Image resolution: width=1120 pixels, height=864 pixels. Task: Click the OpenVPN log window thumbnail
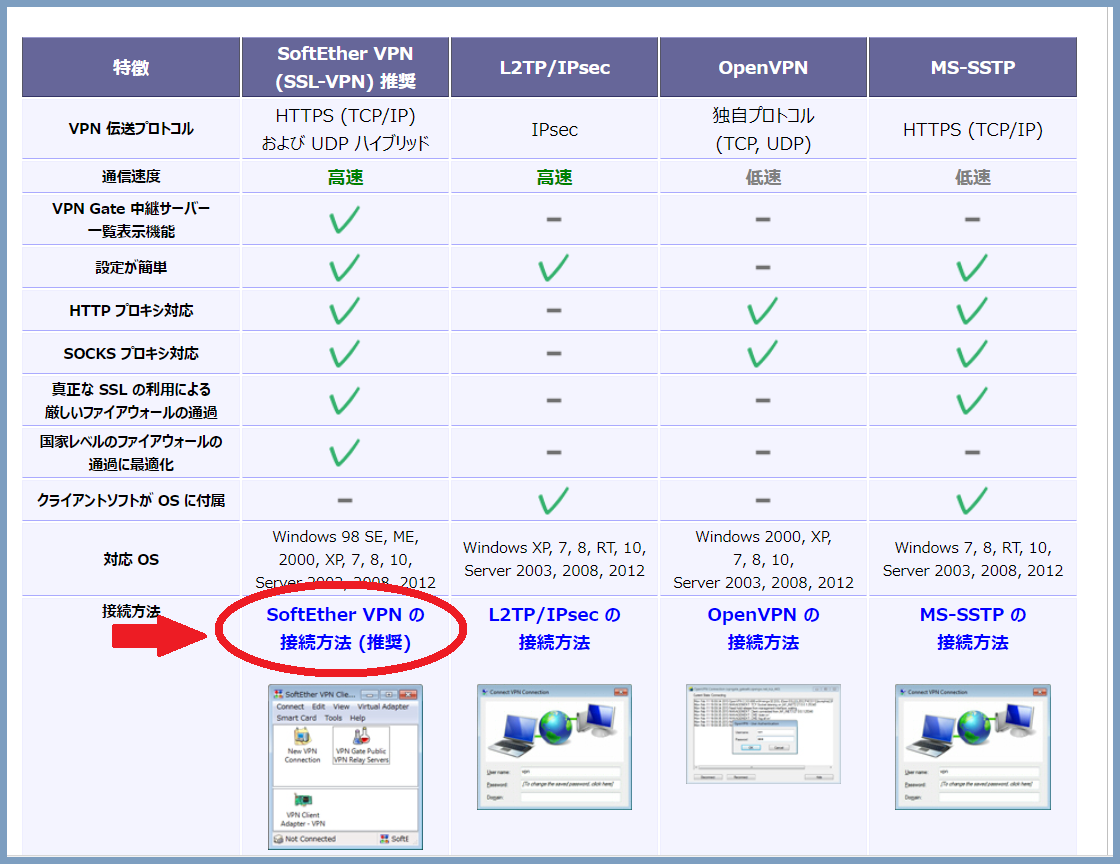click(x=763, y=733)
